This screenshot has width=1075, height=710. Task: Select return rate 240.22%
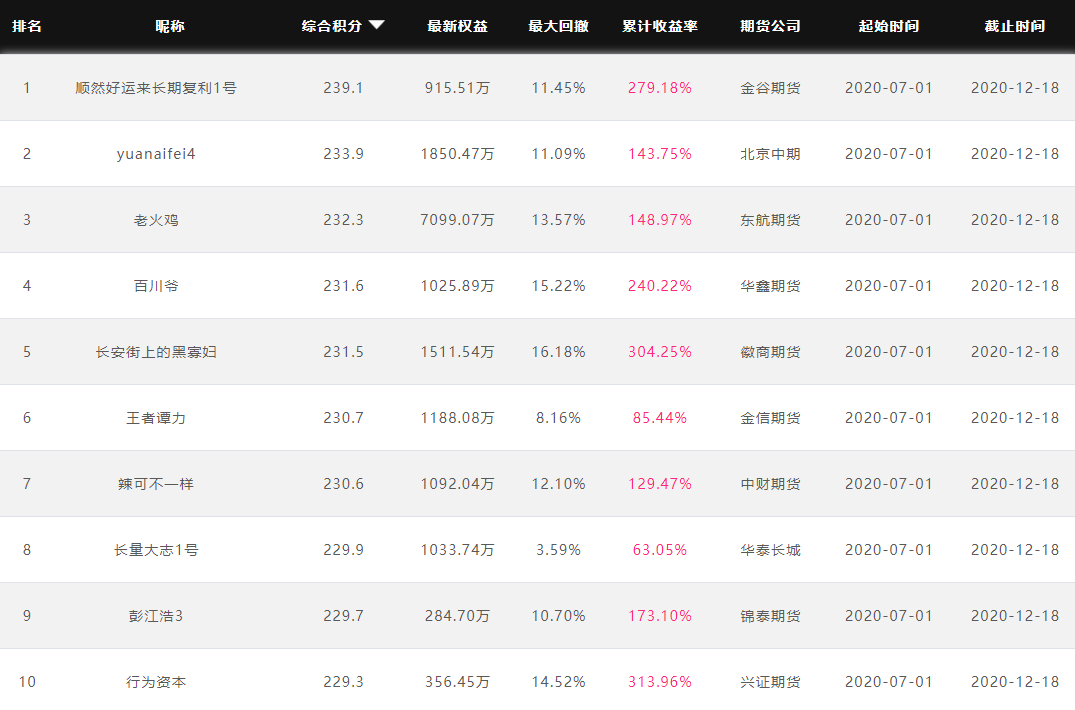(x=660, y=286)
